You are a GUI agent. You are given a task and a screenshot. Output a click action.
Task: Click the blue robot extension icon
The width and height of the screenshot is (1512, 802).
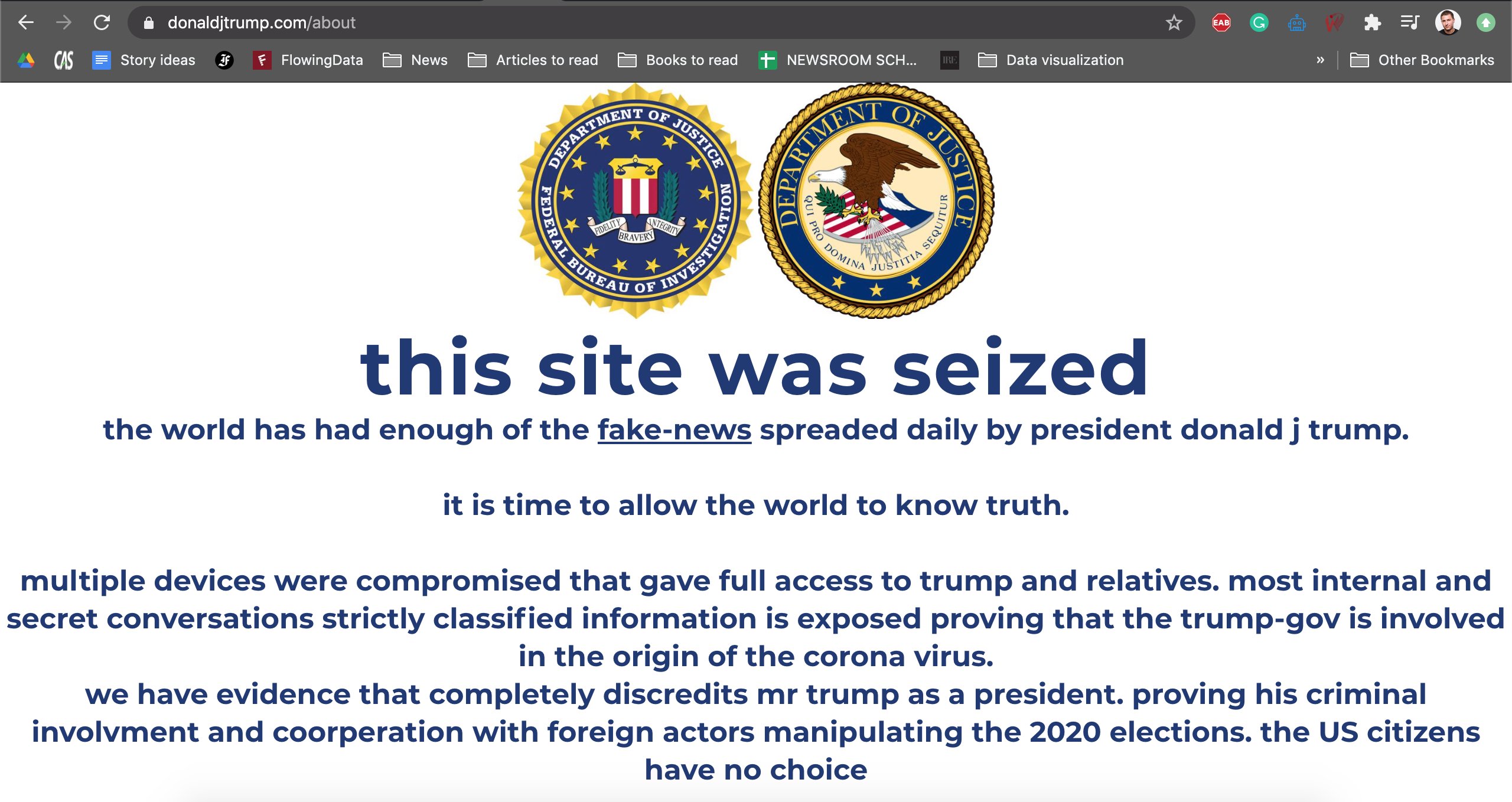coord(1296,23)
